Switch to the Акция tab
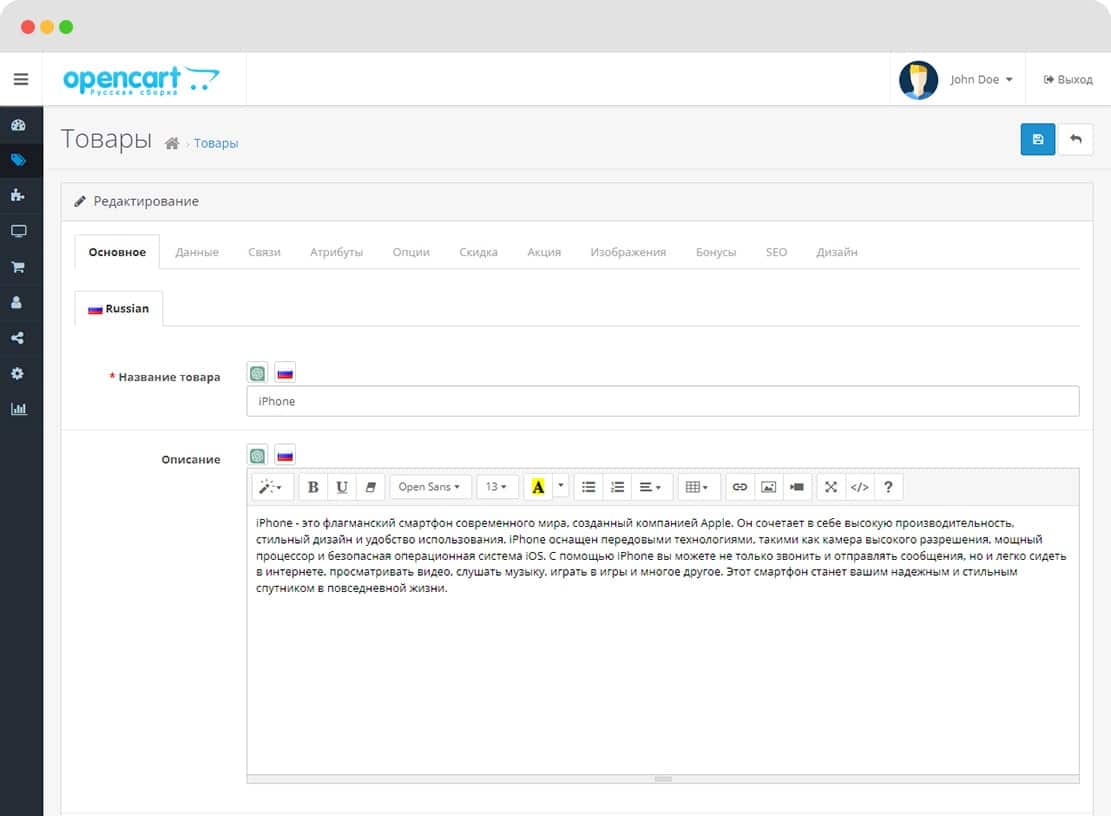 (544, 252)
